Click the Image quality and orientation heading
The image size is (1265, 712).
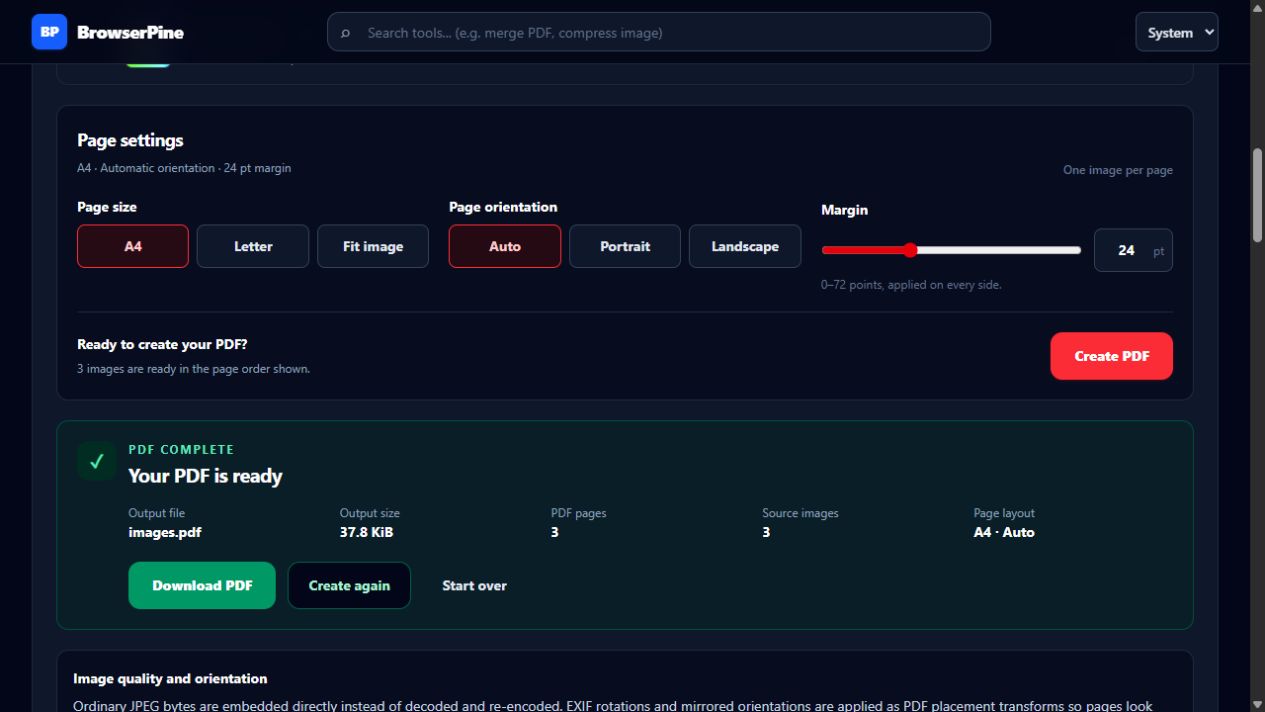pos(170,679)
